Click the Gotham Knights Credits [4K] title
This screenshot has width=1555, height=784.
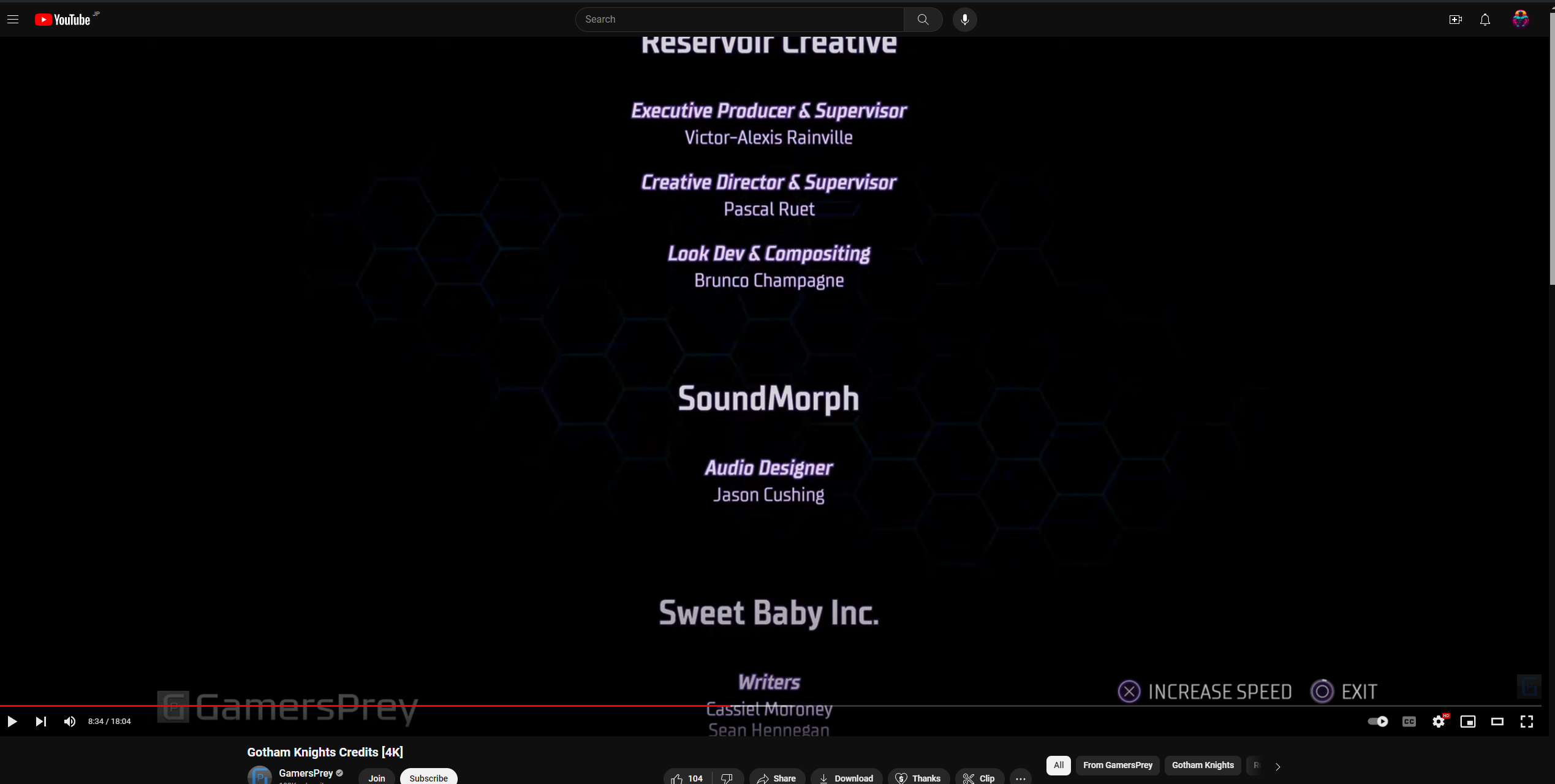pos(325,752)
